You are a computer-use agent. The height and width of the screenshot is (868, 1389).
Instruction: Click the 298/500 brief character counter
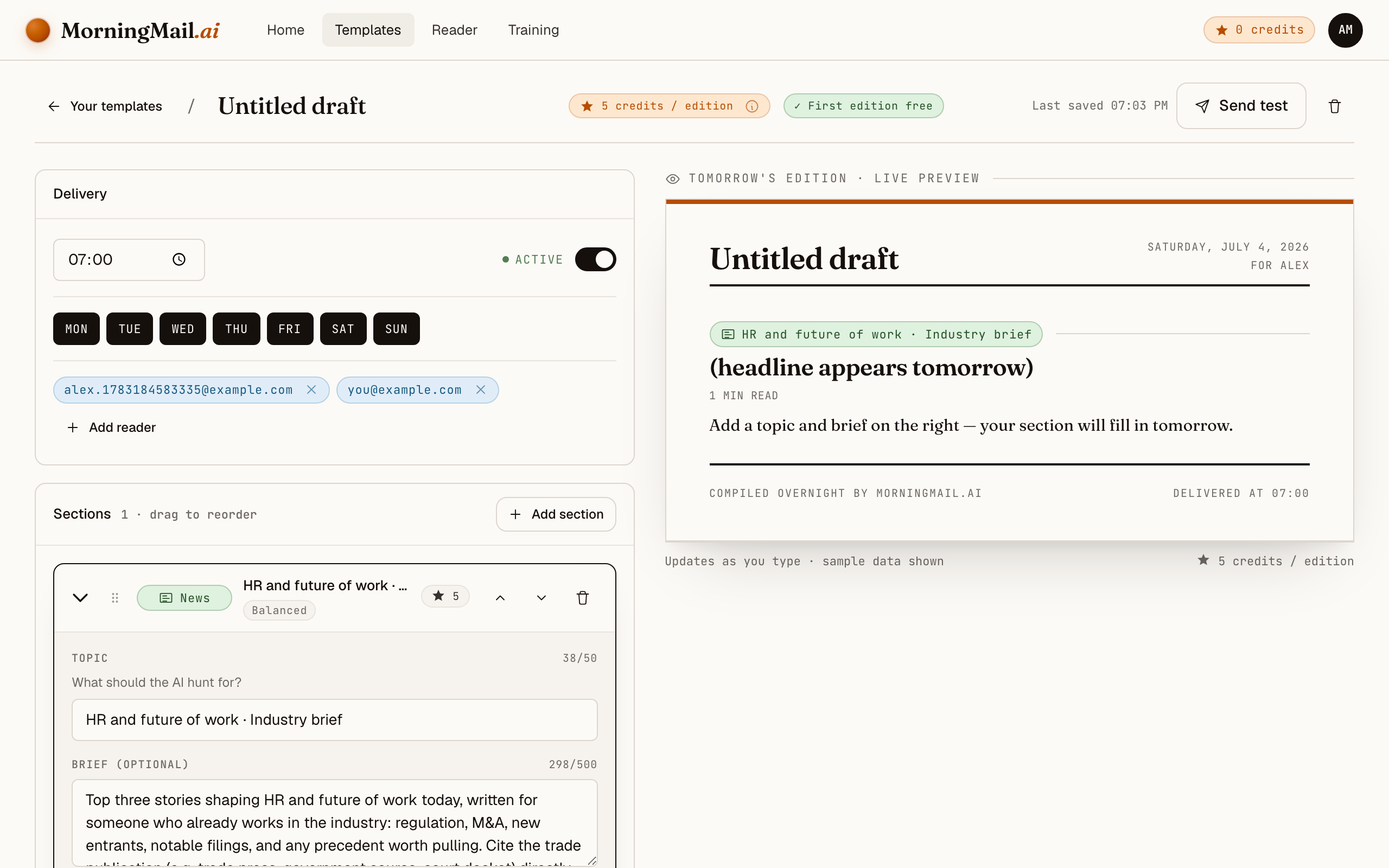point(573,765)
